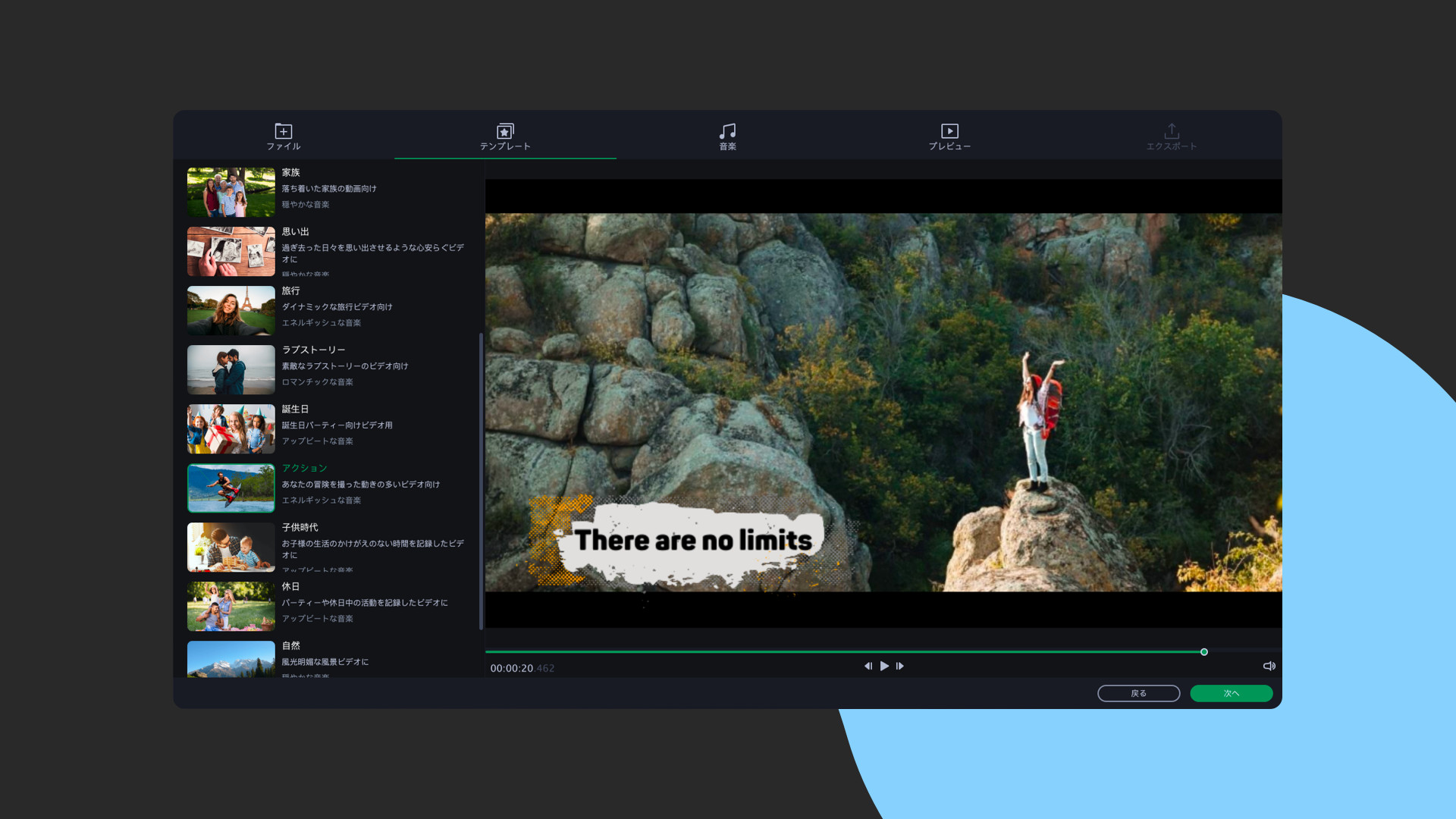Mute the preview volume icon

pos(1269,666)
